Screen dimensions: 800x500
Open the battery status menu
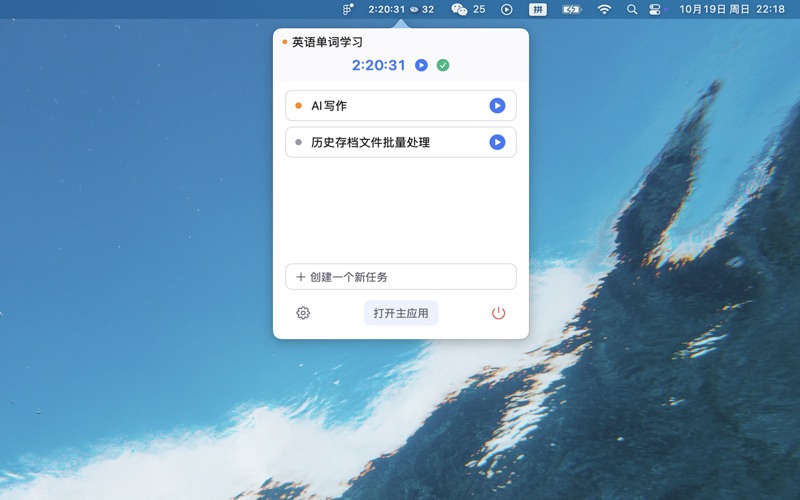pyautogui.click(x=571, y=9)
